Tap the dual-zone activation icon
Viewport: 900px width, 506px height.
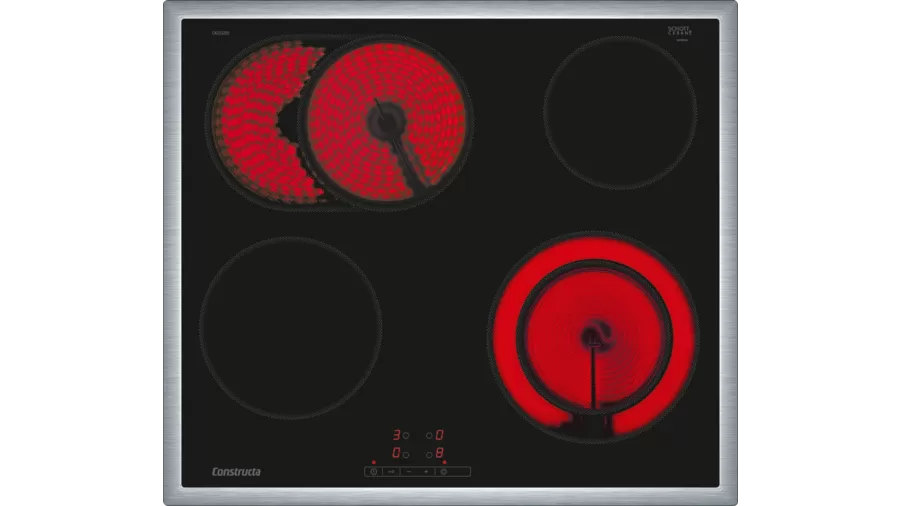click(444, 471)
